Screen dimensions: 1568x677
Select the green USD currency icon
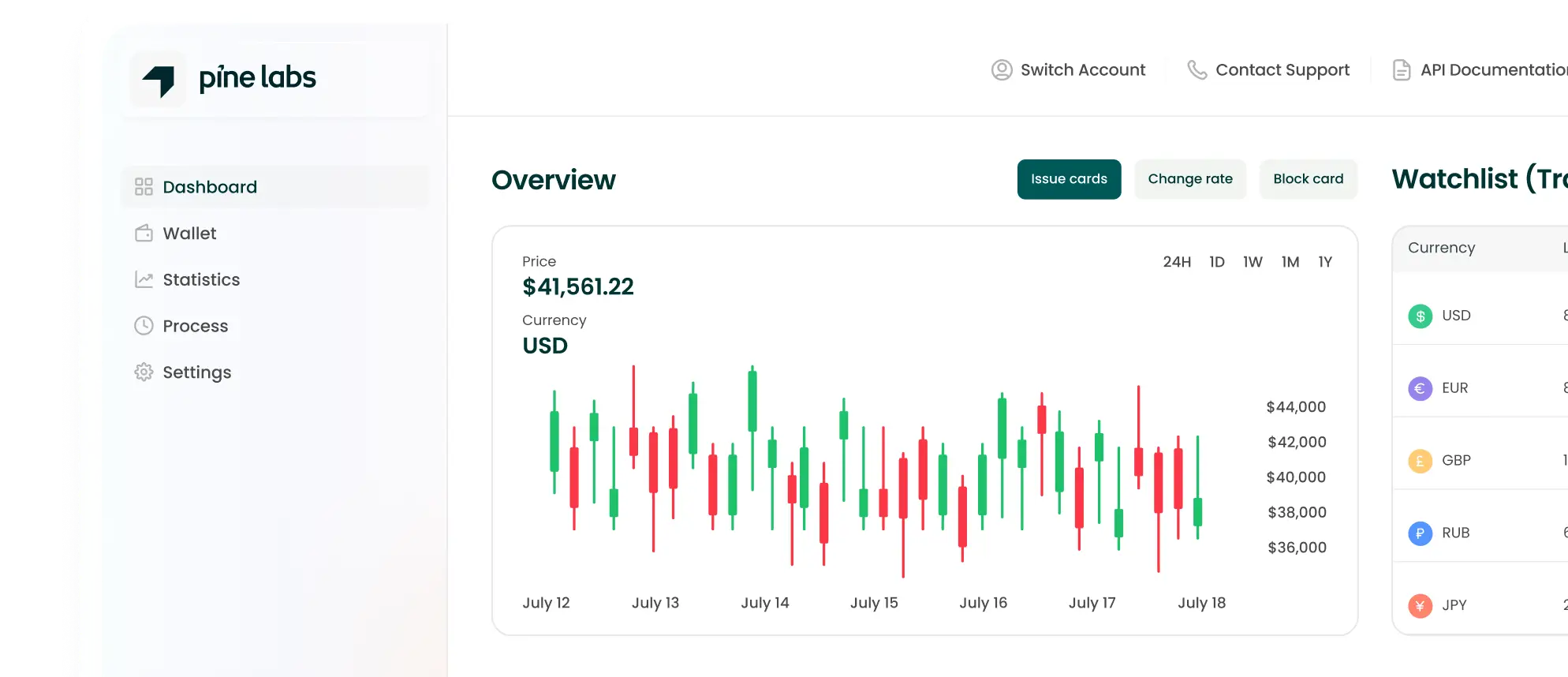coord(1420,316)
